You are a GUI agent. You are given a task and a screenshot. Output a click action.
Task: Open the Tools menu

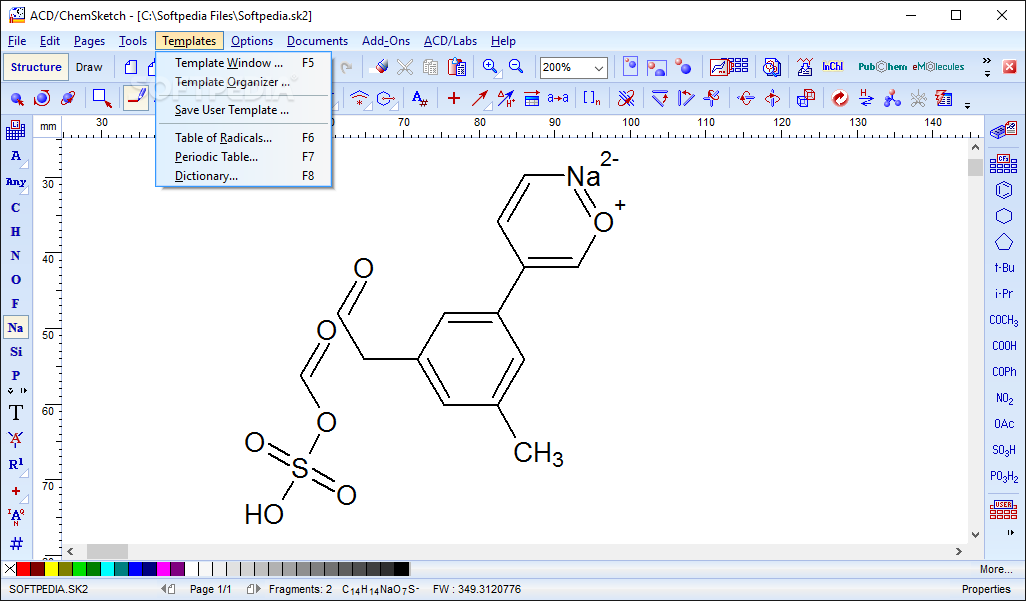pos(133,41)
